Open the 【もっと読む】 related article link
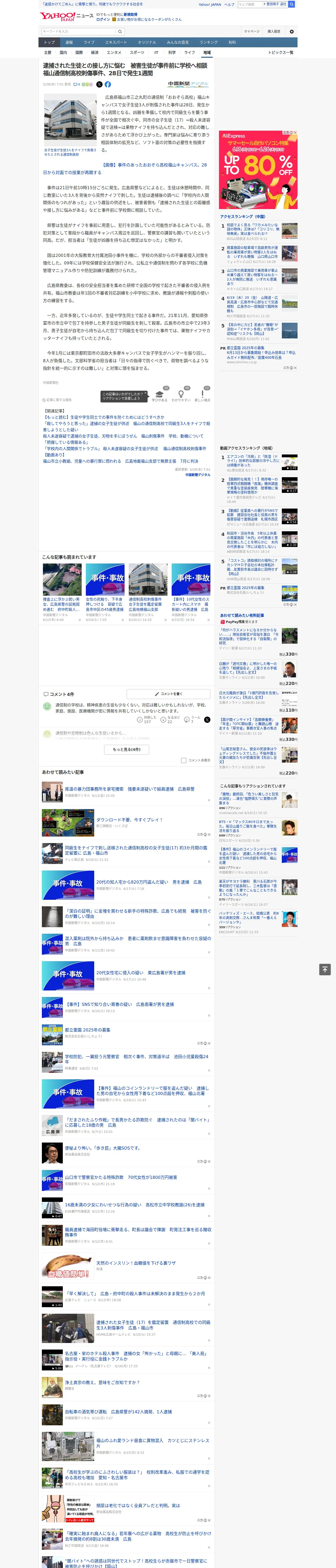The width and height of the screenshot is (336, 1568). point(103,418)
